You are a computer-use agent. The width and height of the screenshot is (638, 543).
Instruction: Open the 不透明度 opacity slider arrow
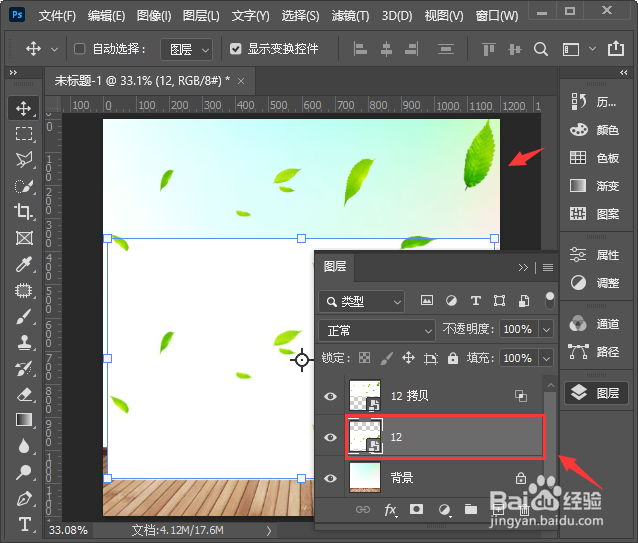(546, 329)
